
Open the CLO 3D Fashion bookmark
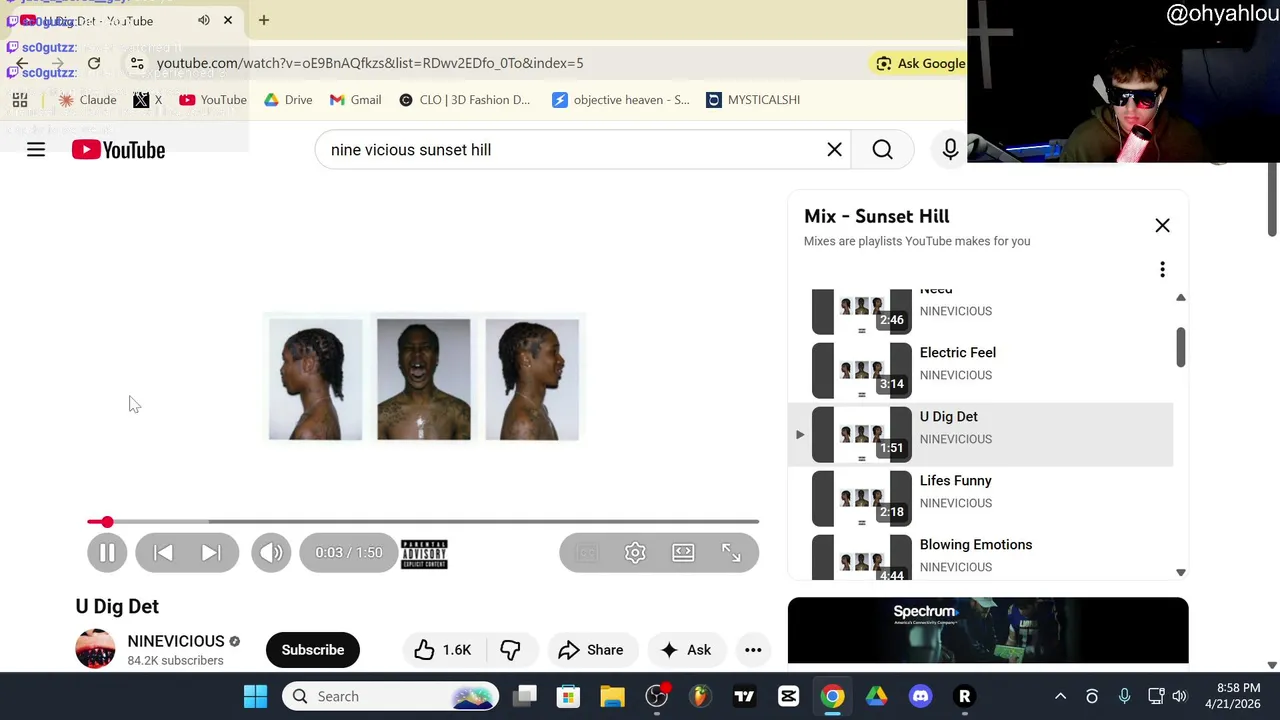tap(464, 100)
